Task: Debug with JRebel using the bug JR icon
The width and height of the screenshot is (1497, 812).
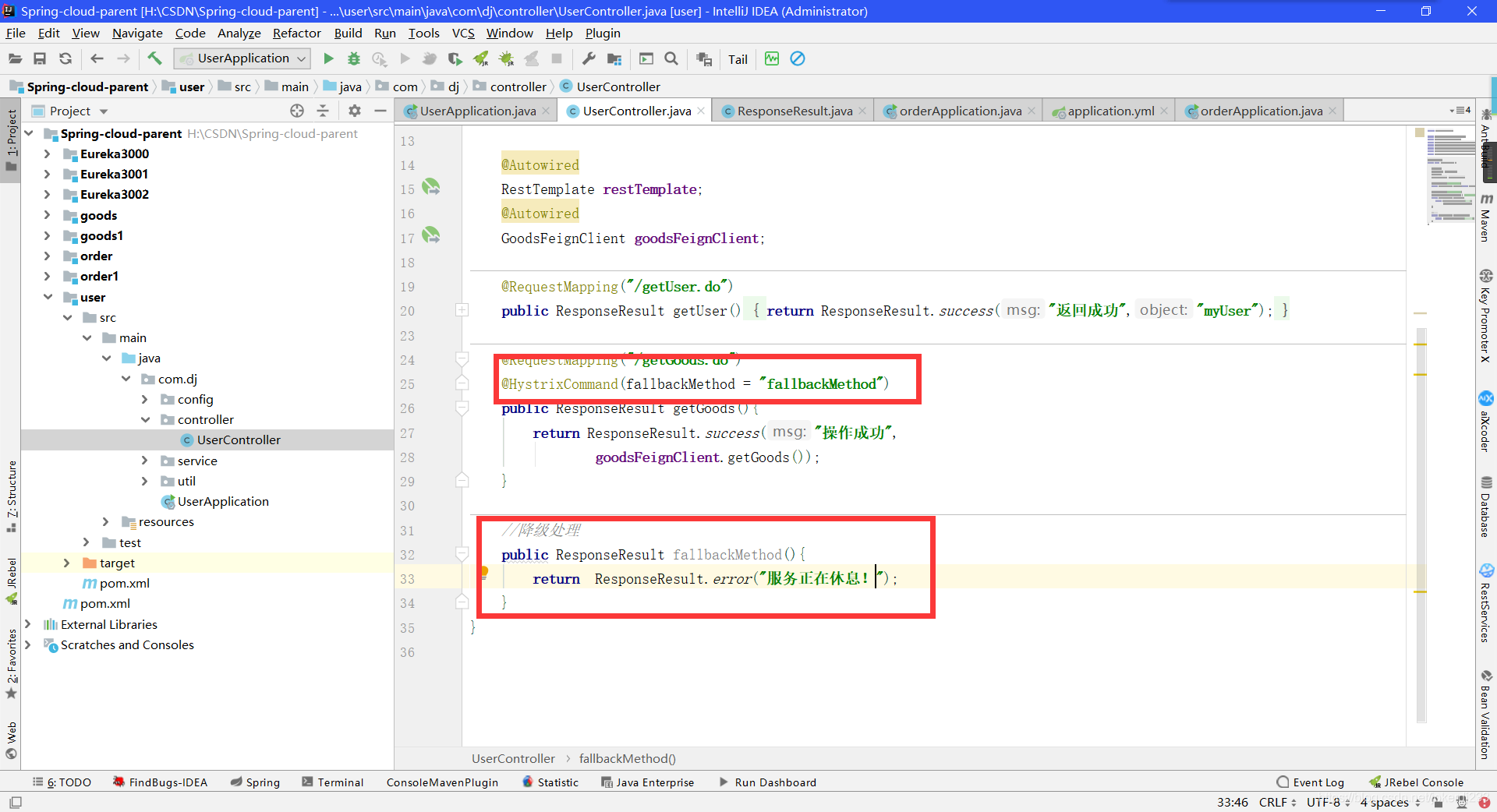Action: (x=507, y=58)
